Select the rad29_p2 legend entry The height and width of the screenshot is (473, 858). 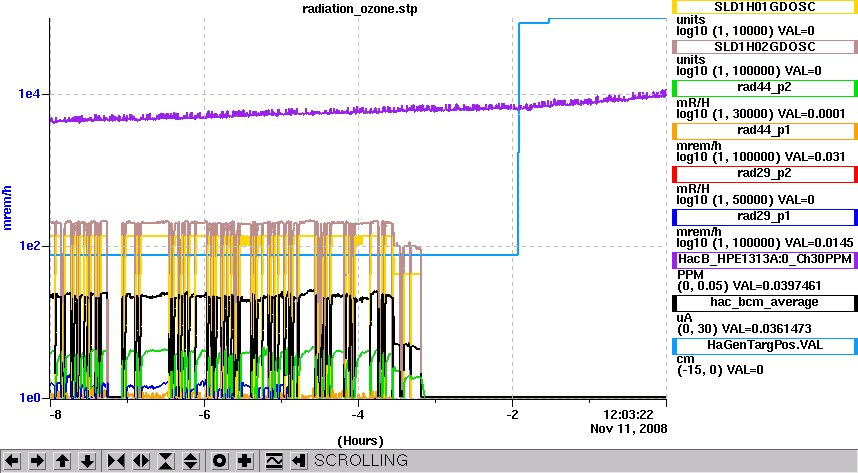point(764,174)
